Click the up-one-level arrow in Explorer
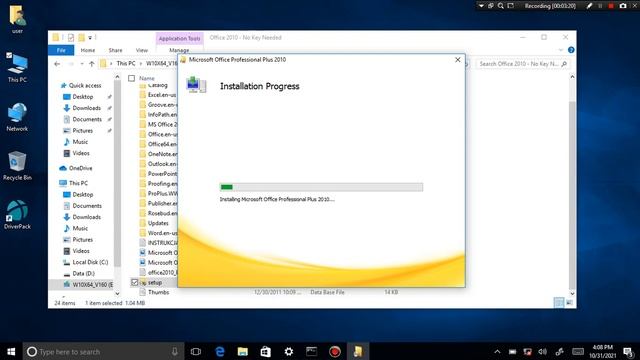Viewport: 640px width, 360px height. click(92, 64)
